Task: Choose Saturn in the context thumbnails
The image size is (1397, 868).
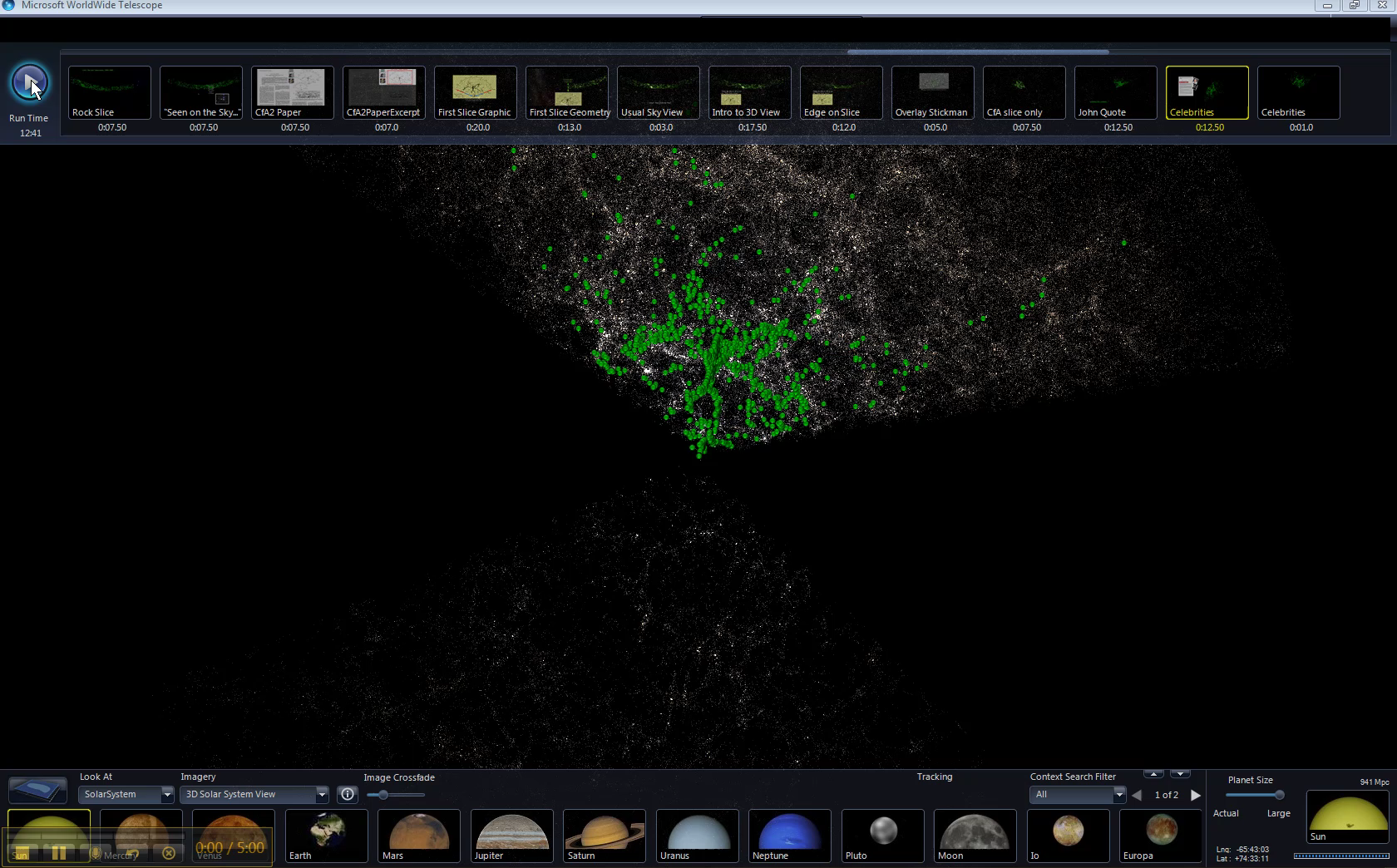Action: click(605, 836)
